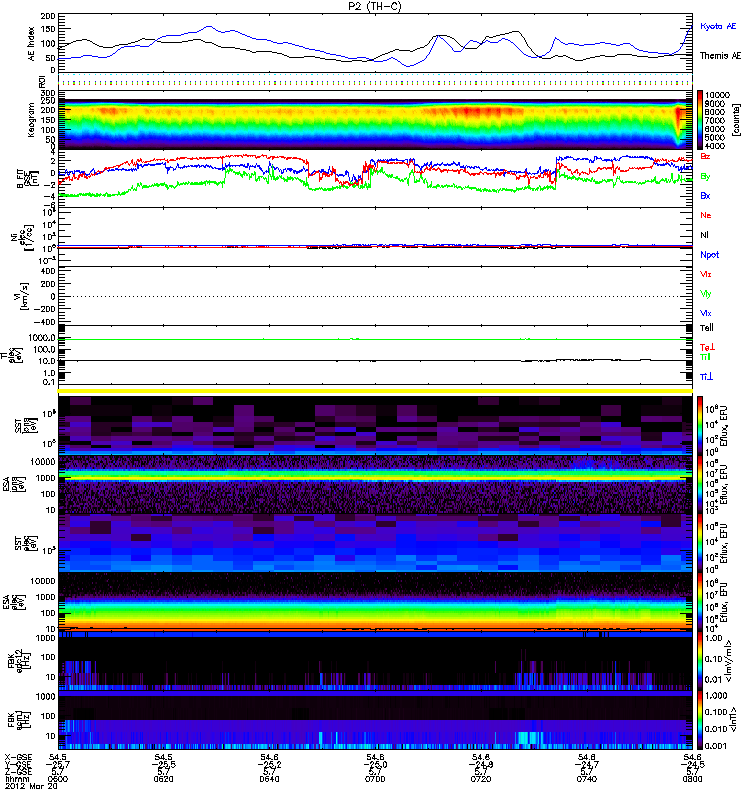The height and width of the screenshot is (800, 750).
Task: Click the 0640 time axis label
Action: (269, 779)
